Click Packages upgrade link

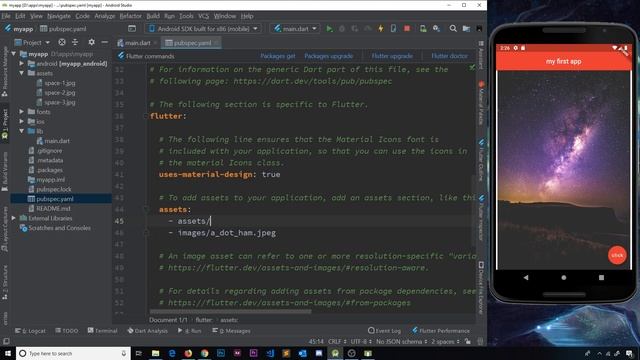pyautogui.click(x=329, y=56)
